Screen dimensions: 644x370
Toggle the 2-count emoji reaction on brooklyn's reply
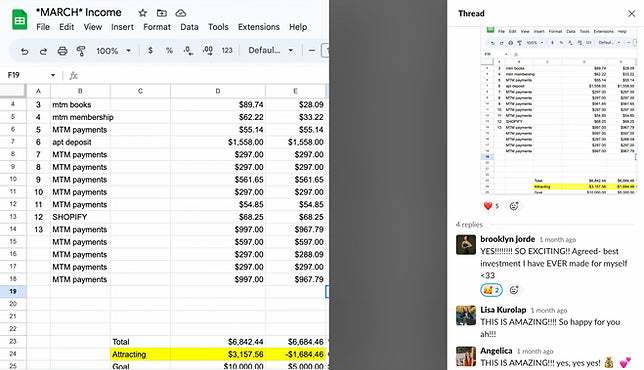[491, 290]
